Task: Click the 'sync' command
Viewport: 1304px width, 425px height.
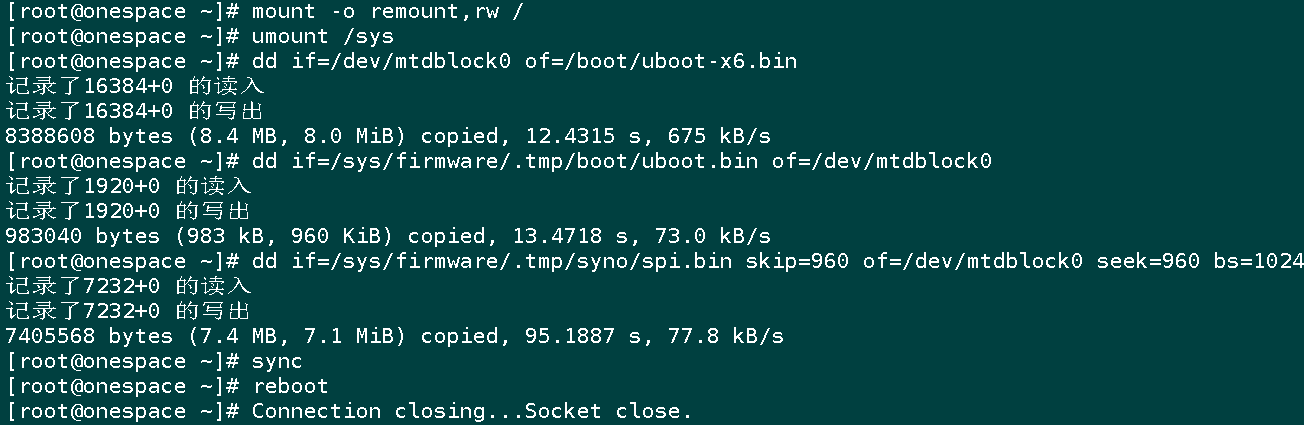Action: point(278,361)
